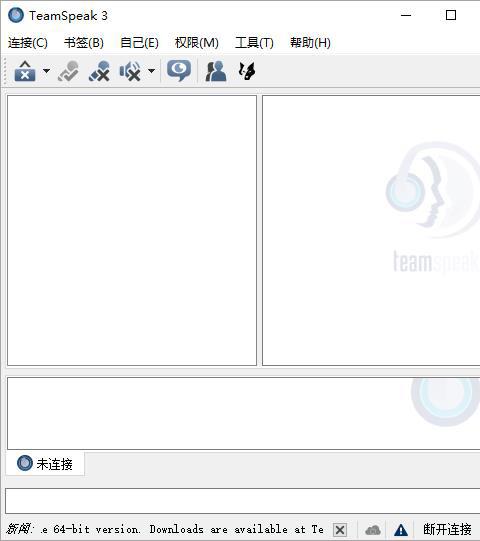Select the 未连接 server tab
Image resolution: width=480 pixels, height=541 pixels.
45,463
